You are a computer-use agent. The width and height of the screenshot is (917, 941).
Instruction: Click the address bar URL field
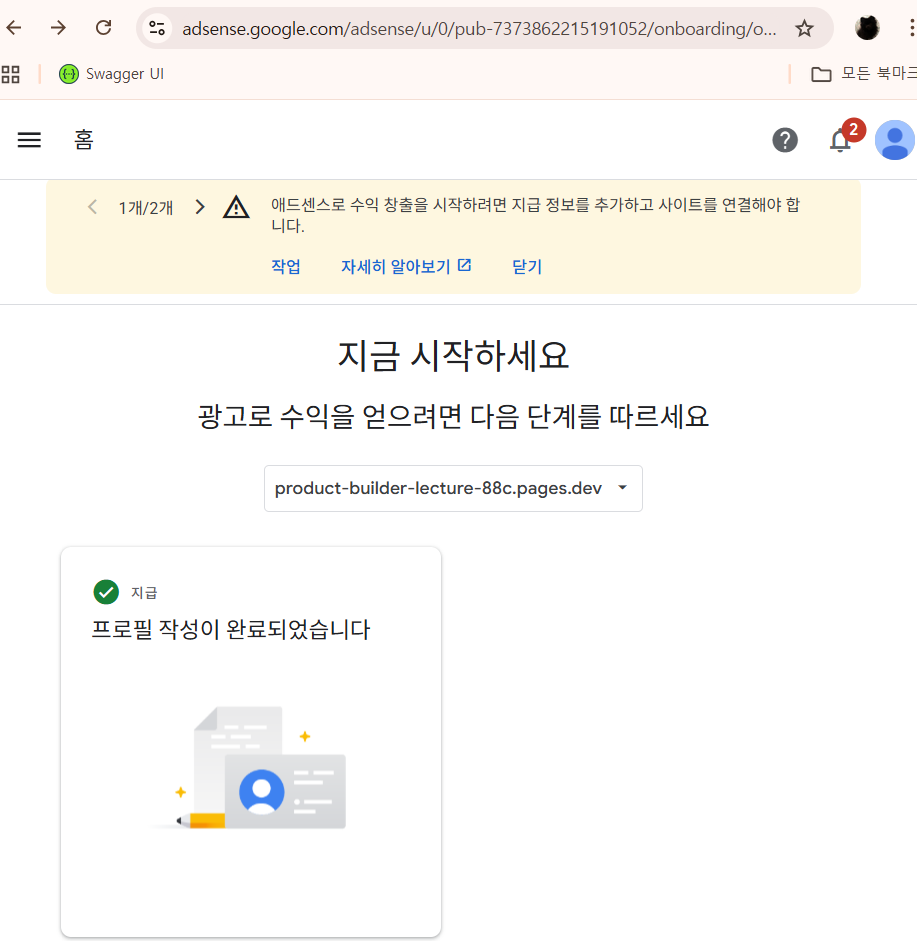(x=479, y=28)
